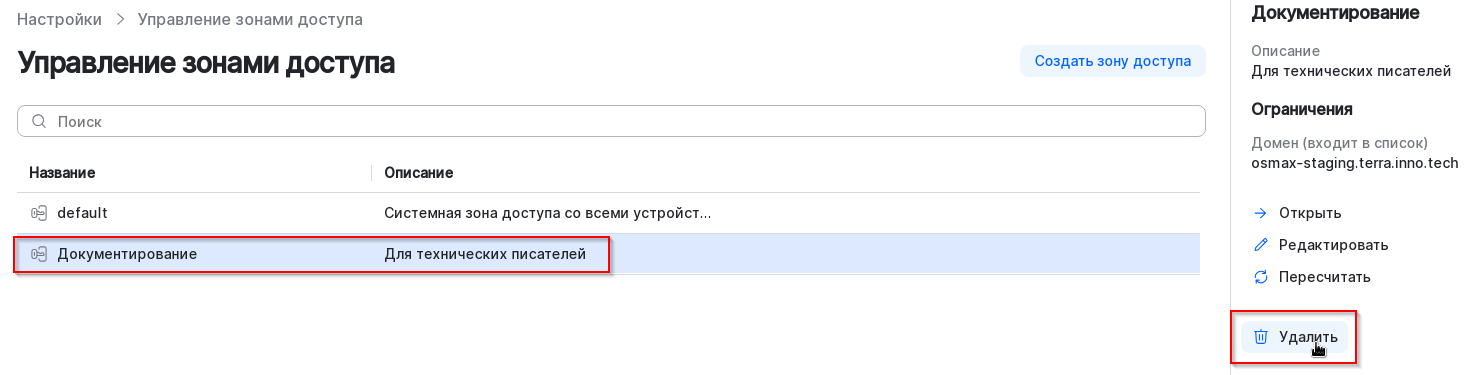Image resolution: width=1468 pixels, height=375 pixels.
Task: Click the zone icon in default row
Action: (39, 213)
